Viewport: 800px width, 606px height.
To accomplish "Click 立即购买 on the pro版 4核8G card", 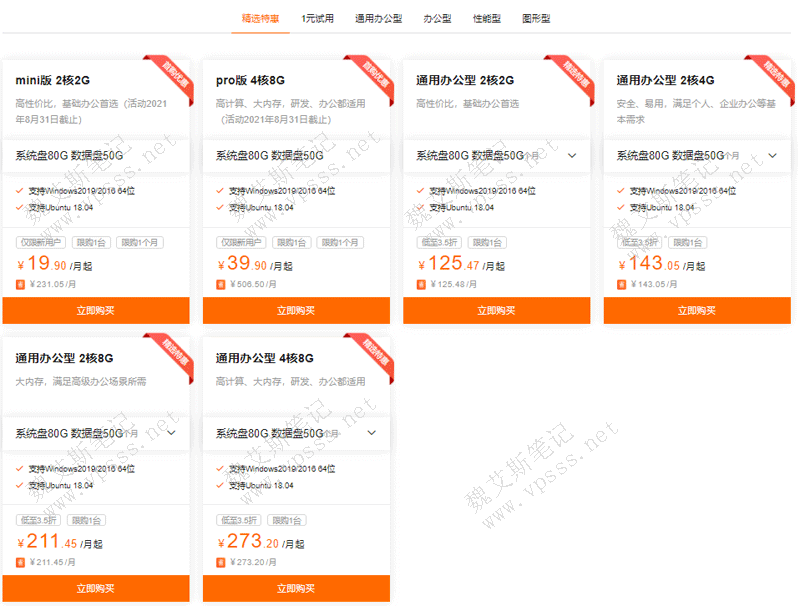I will coord(296,311).
